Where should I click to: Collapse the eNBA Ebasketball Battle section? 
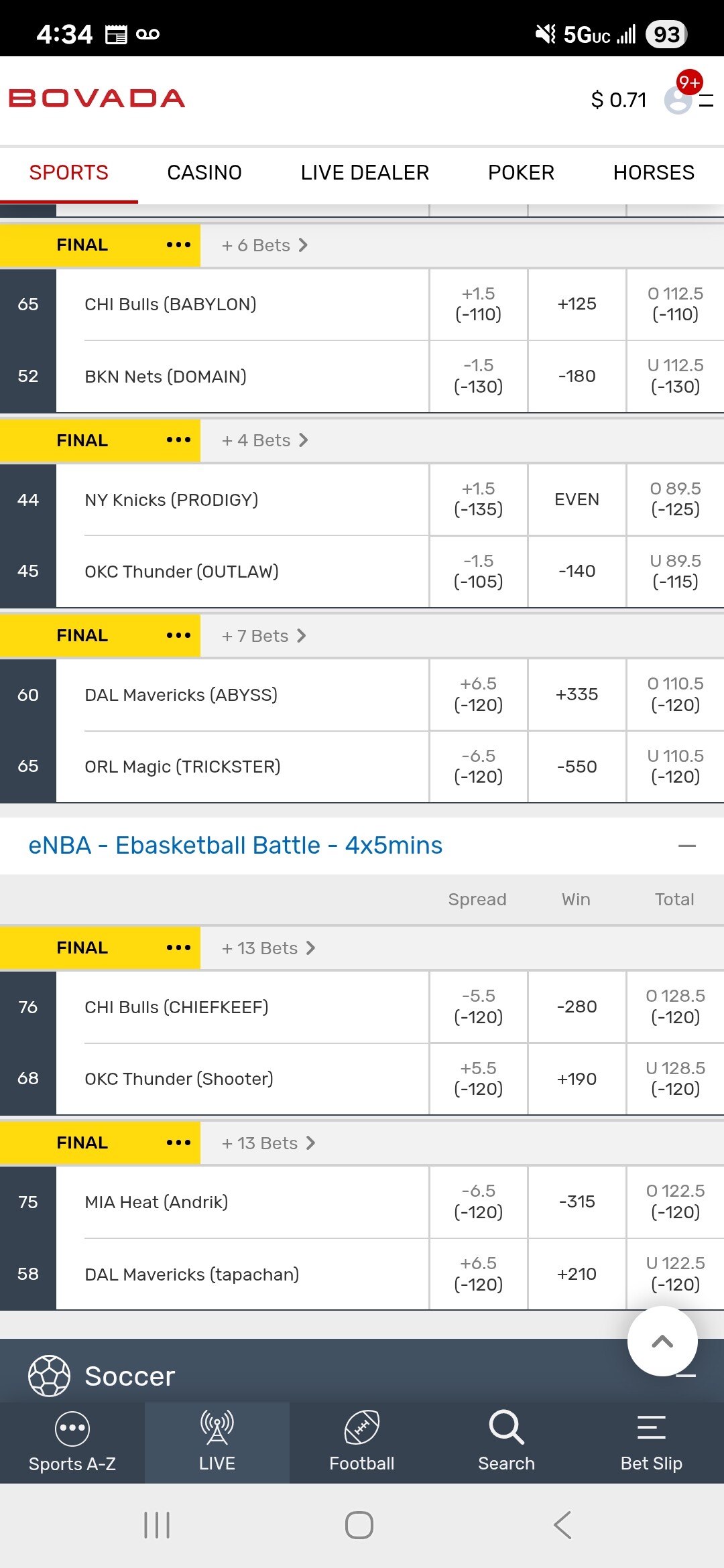[686, 846]
